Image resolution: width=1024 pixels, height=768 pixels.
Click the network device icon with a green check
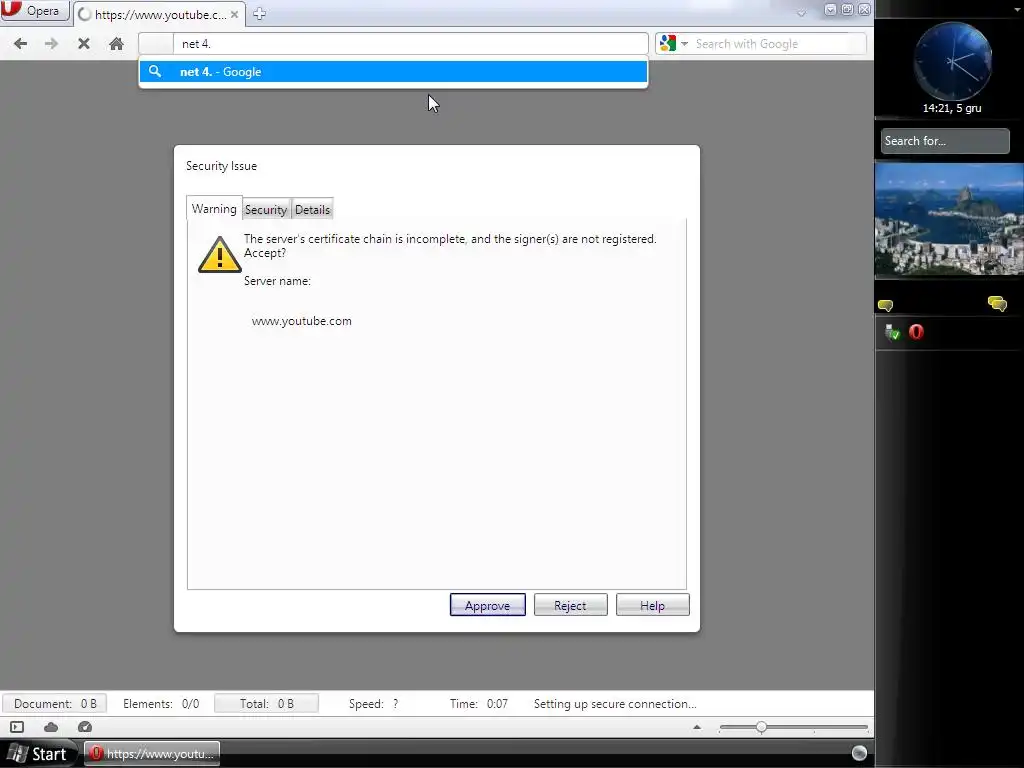(892, 332)
